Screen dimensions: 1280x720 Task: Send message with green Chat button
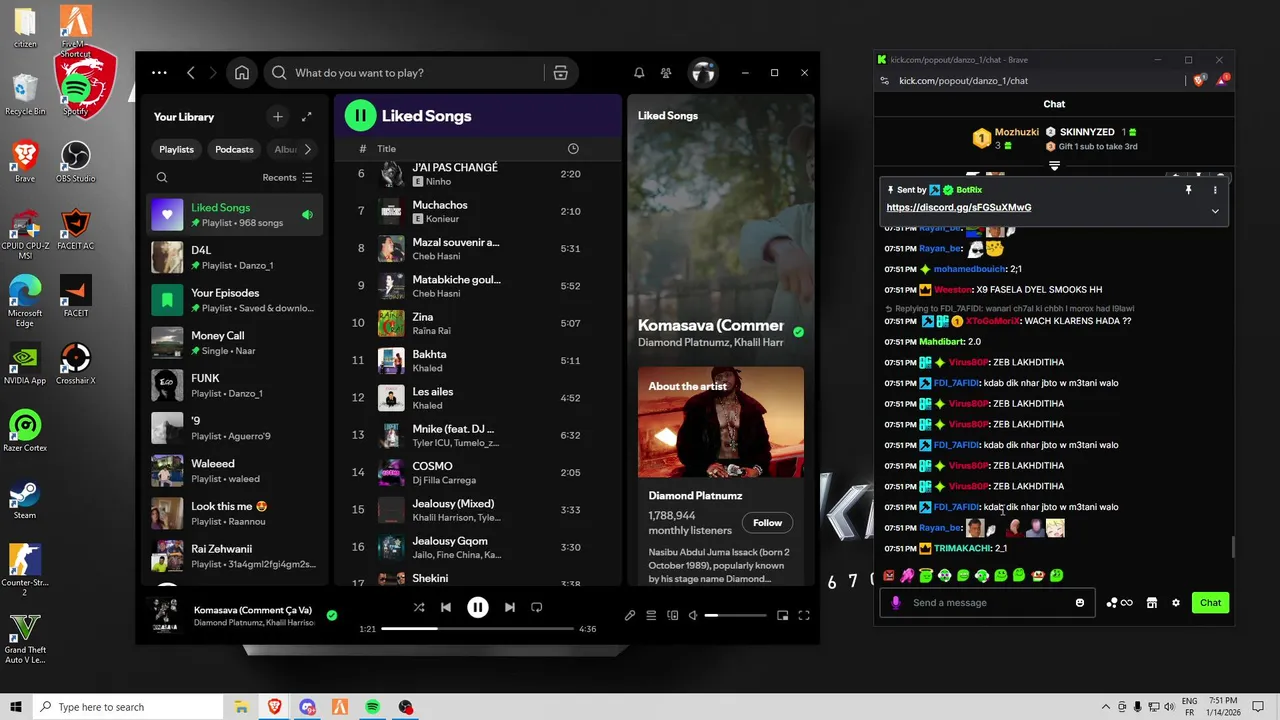[x=1210, y=603]
